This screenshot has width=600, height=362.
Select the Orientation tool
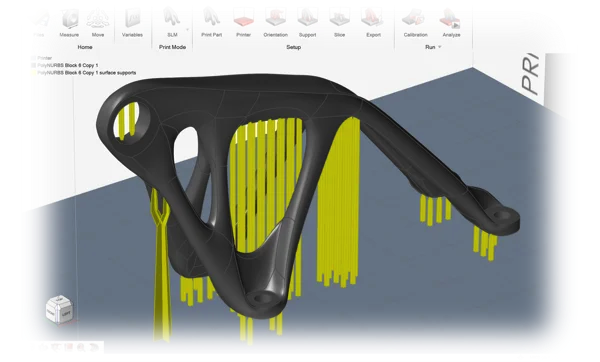[276, 23]
